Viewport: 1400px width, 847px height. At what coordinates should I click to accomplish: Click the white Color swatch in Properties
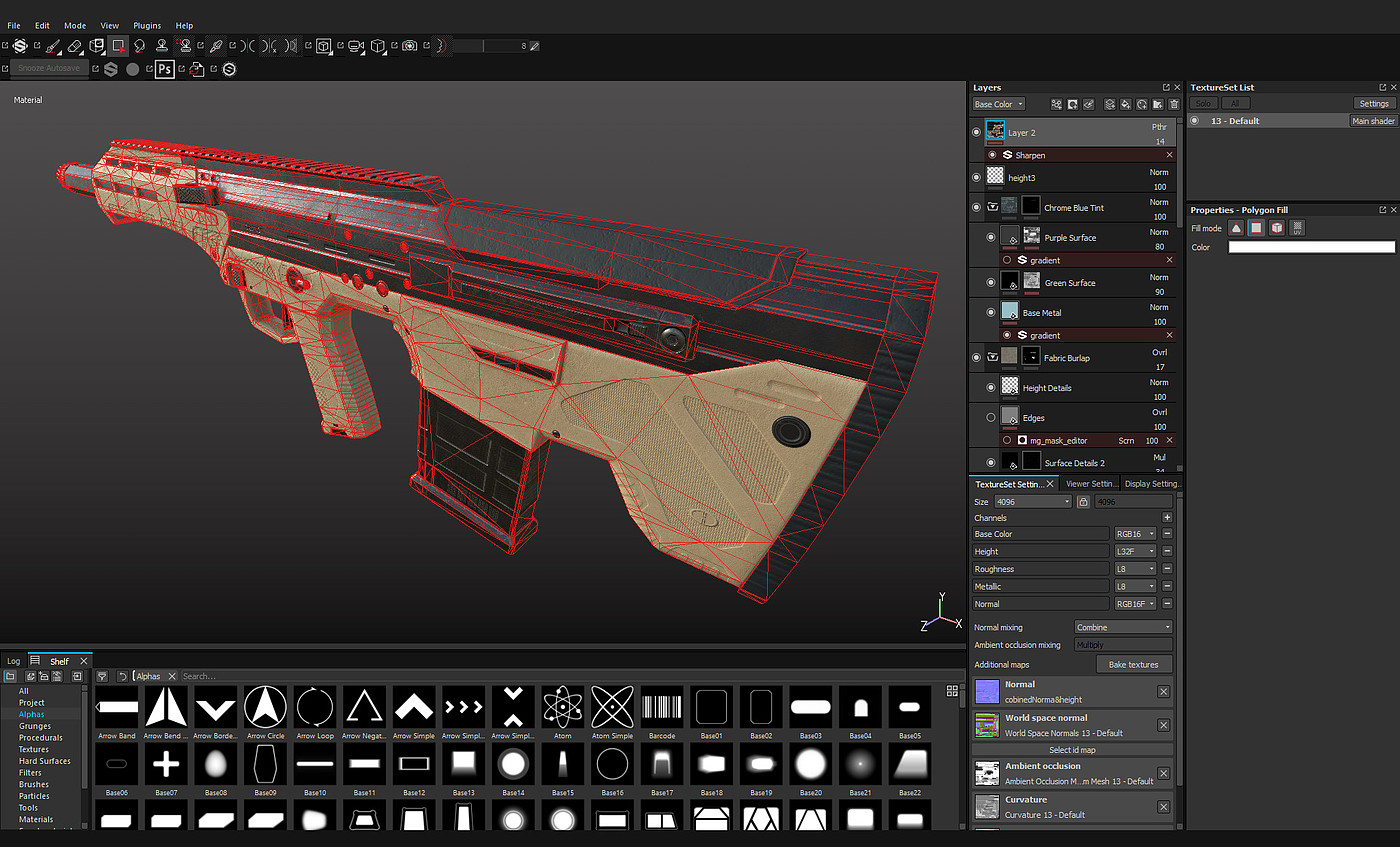tap(1310, 247)
